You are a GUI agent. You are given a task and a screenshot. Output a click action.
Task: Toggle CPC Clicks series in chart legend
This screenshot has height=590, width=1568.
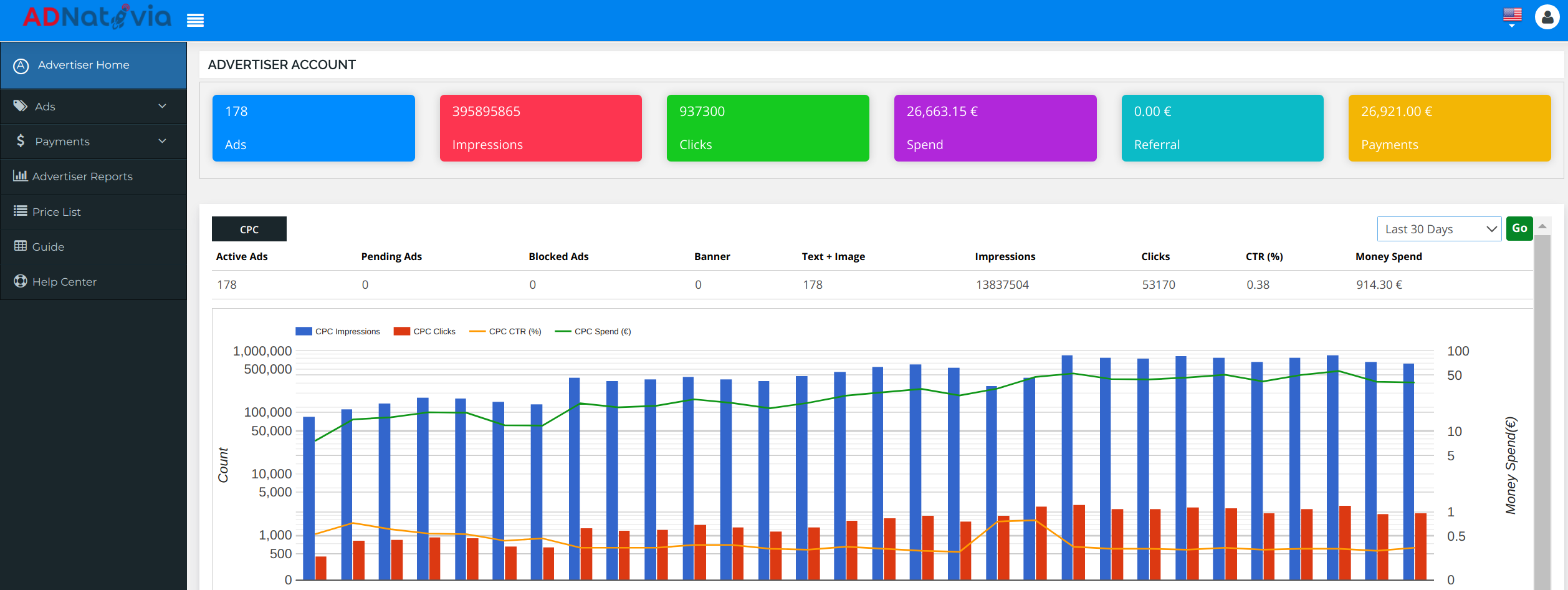point(424,332)
